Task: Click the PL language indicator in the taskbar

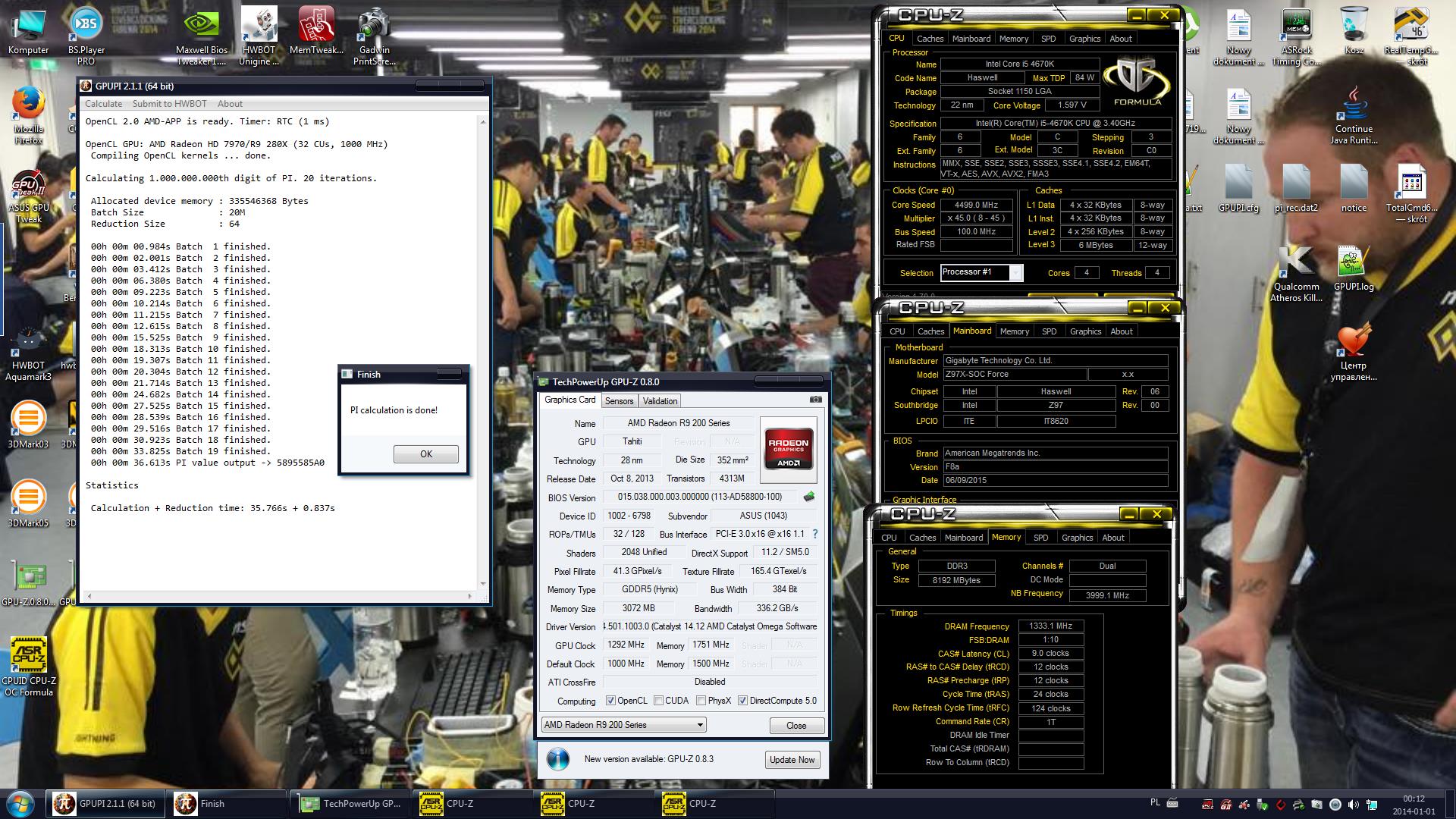Action: (1155, 802)
